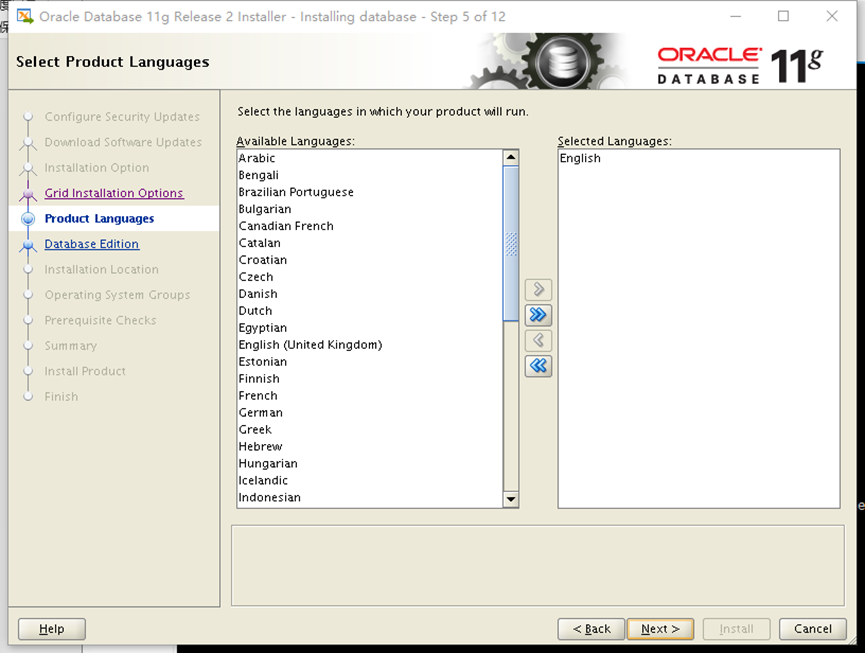Select Greek in Available Languages

(x=370, y=430)
